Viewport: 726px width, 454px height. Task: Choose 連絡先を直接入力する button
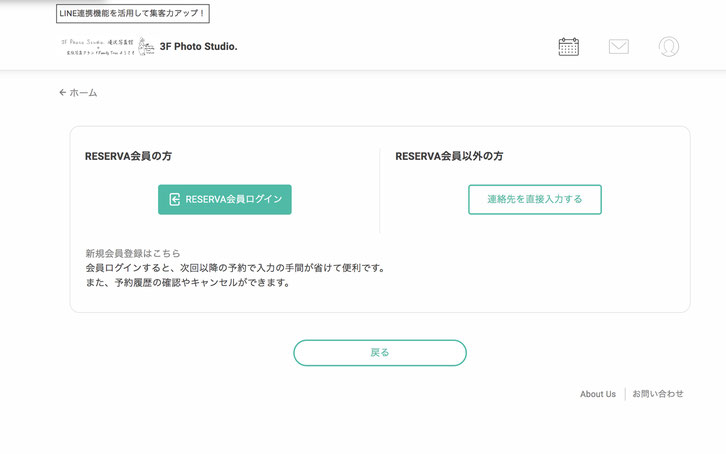535,199
